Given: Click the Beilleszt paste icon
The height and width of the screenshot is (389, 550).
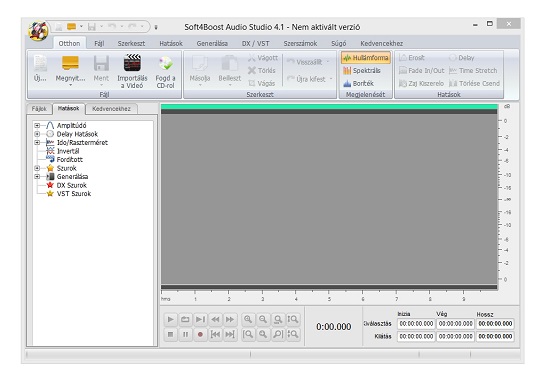Looking at the screenshot, I should [229, 63].
